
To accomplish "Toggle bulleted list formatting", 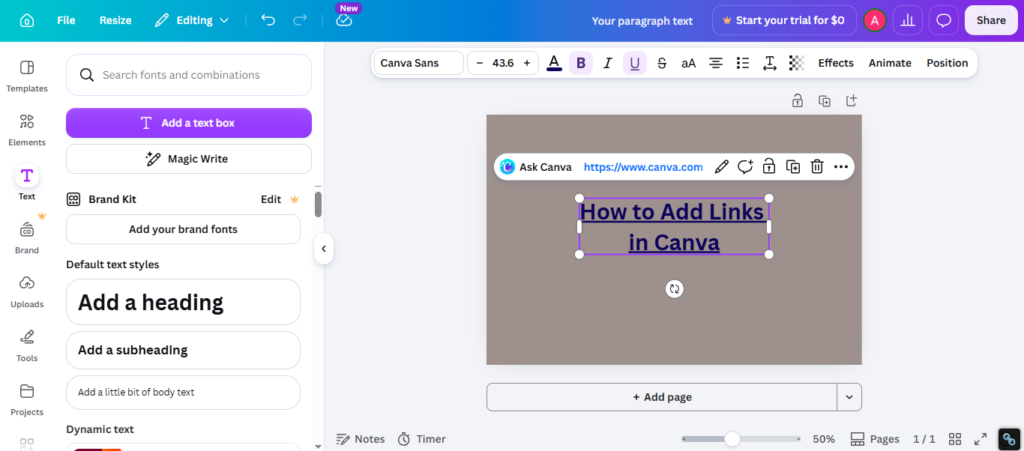I will coord(743,63).
